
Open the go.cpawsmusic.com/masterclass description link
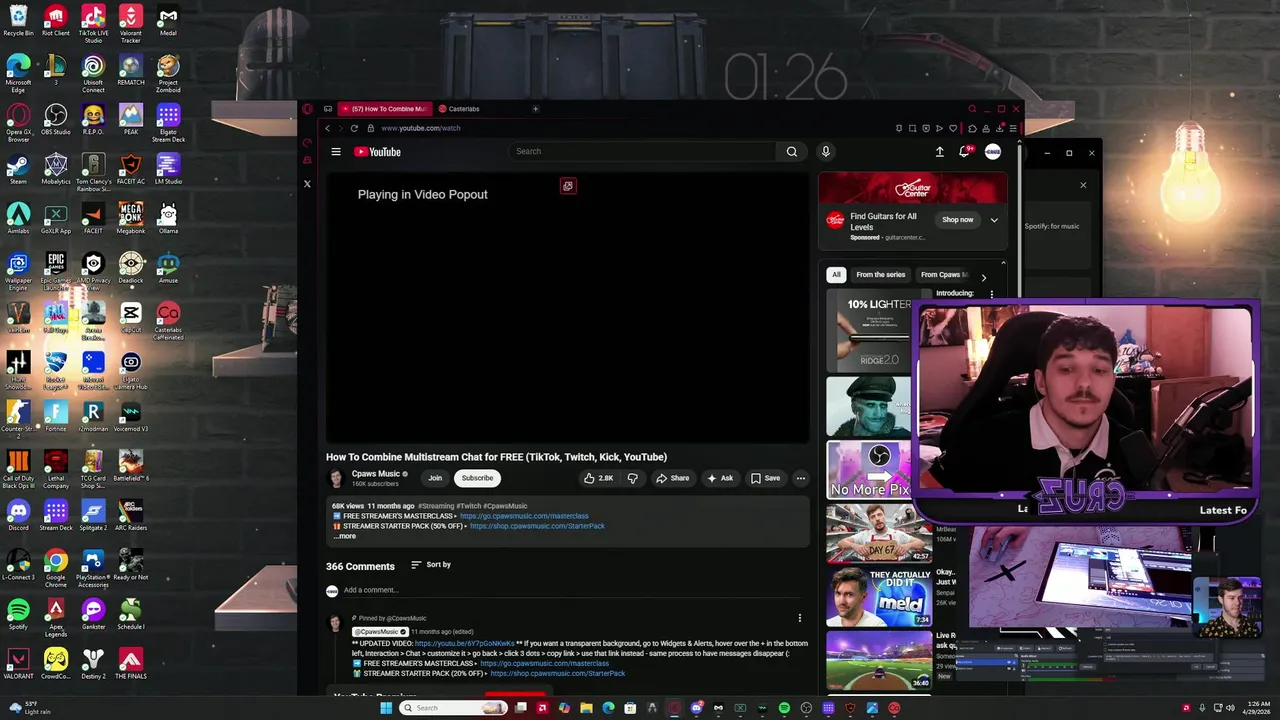point(524,516)
